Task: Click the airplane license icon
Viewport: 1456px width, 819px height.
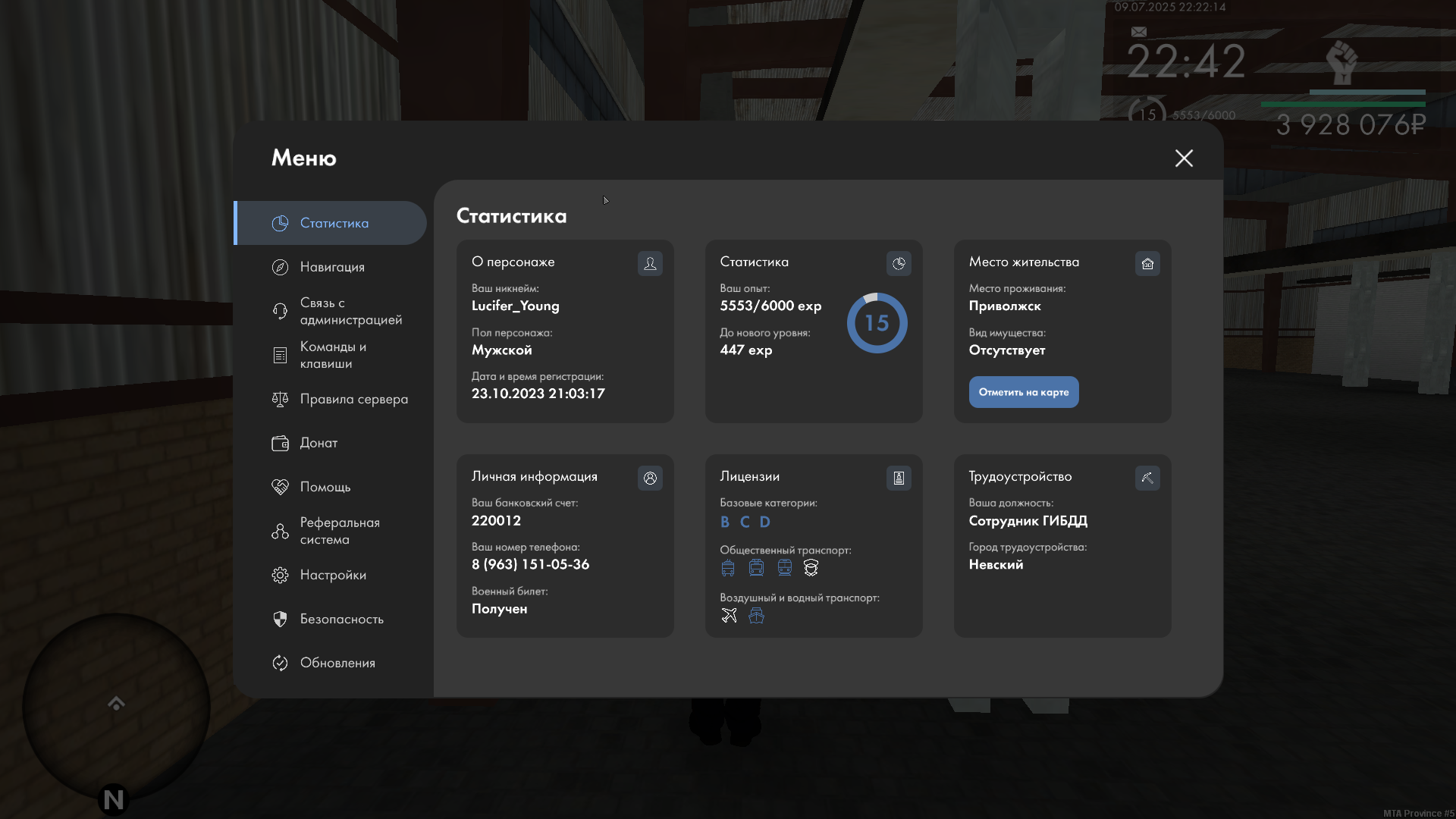Action: coord(729,615)
